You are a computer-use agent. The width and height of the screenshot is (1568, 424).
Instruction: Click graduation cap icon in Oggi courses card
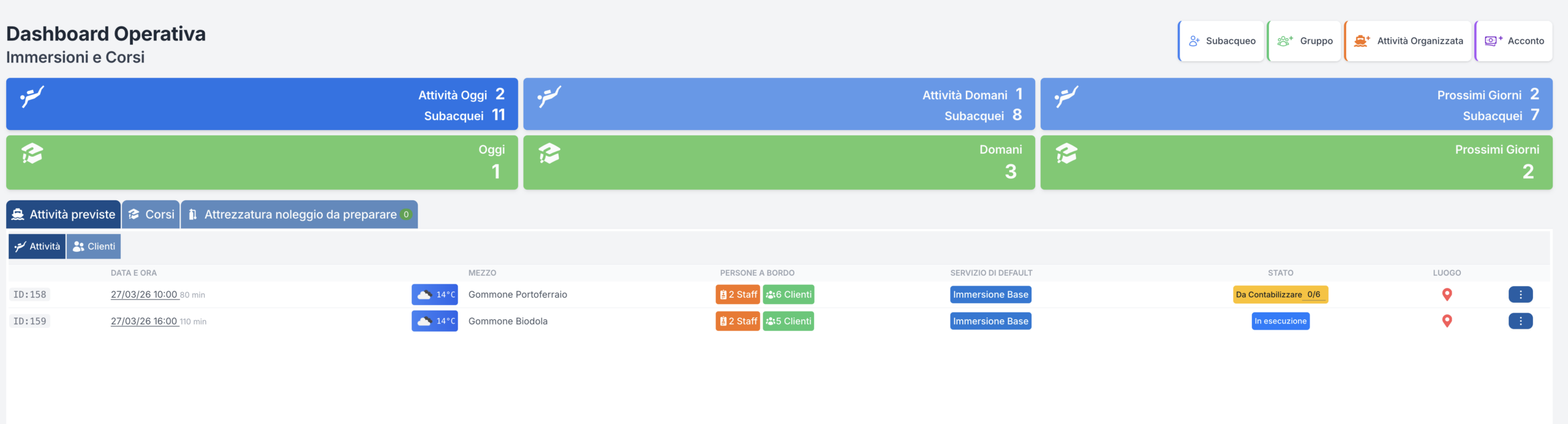click(x=32, y=153)
